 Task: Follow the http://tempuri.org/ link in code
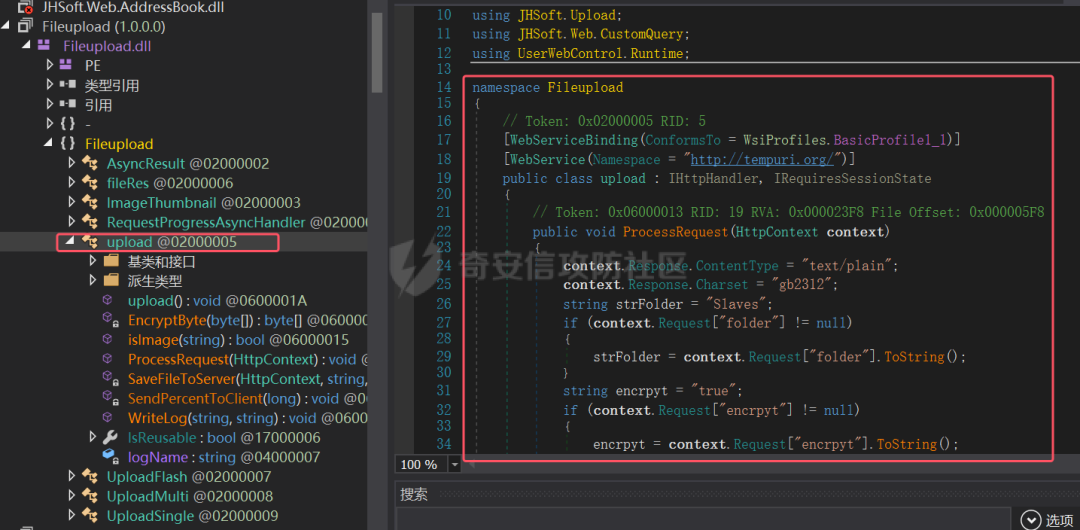coord(762,160)
